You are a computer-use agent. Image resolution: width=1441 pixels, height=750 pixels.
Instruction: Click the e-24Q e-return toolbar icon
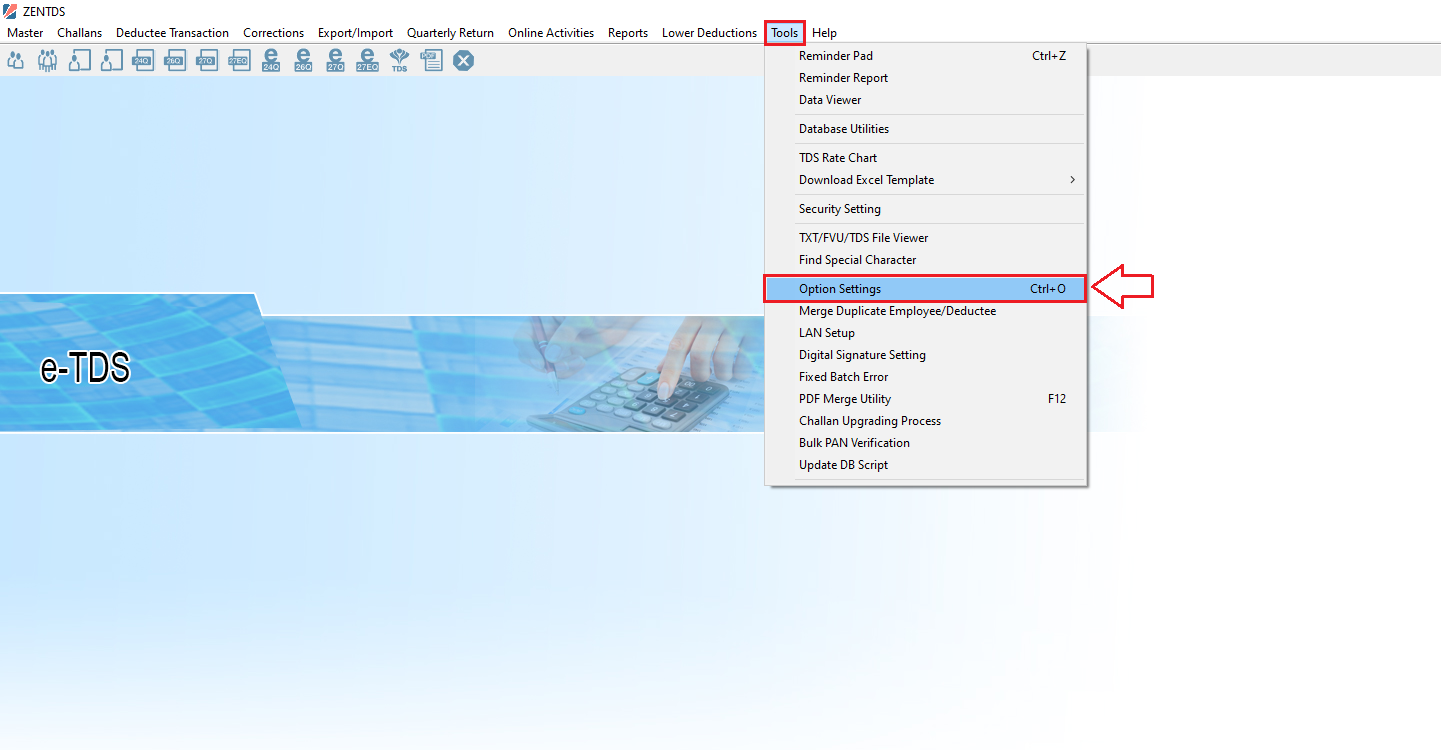pyautogui.click(x=271, y=61)
